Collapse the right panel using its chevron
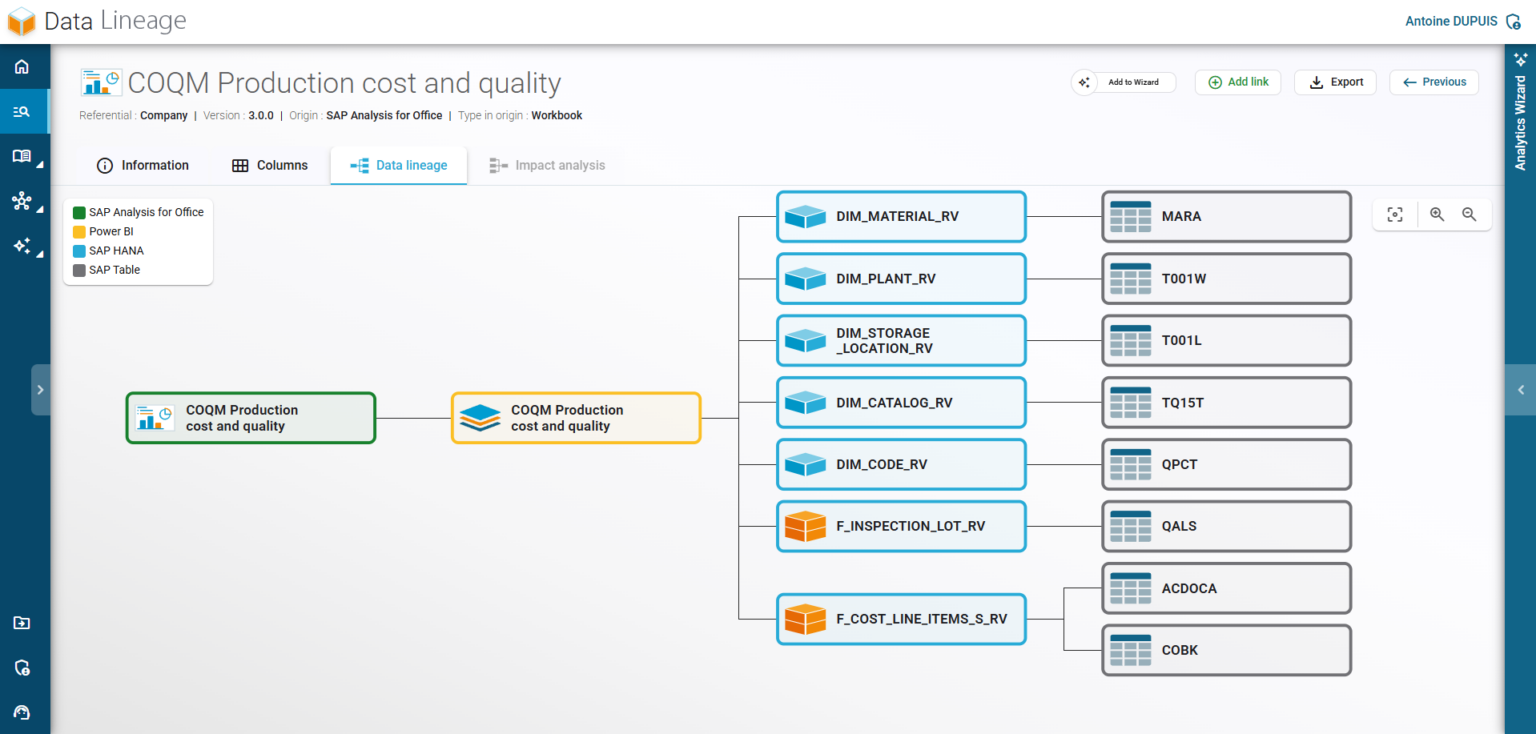1536x734 pixels. [x=1521, y=390]
